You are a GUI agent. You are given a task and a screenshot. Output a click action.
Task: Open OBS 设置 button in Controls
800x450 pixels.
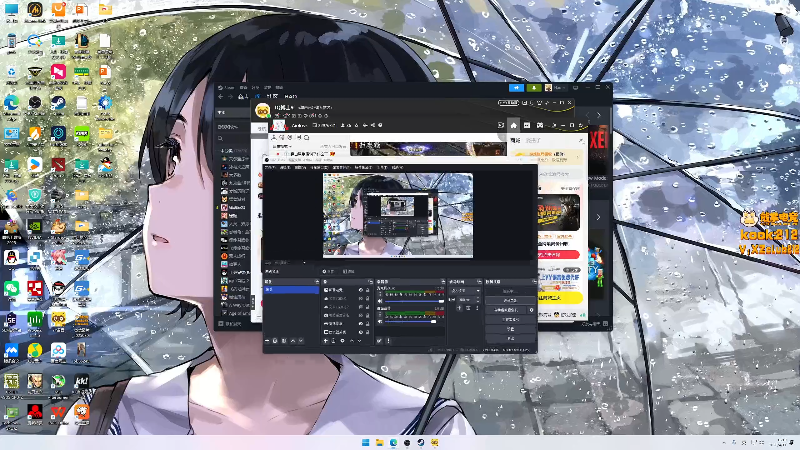[x=510, y=329]
